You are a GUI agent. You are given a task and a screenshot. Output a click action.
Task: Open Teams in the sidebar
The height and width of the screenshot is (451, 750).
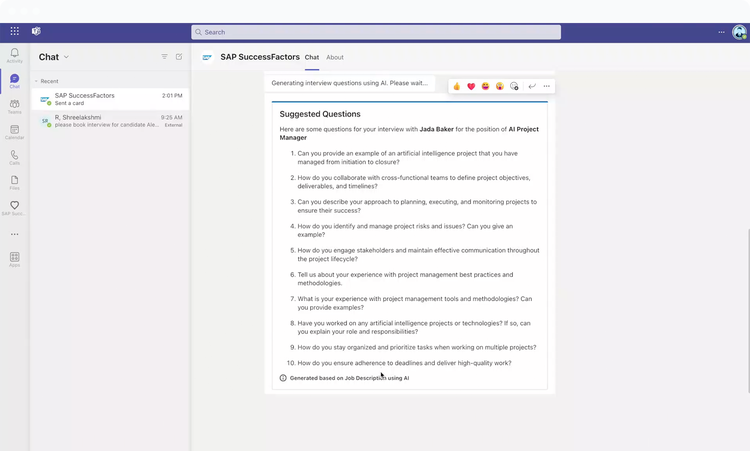point(14,106)
